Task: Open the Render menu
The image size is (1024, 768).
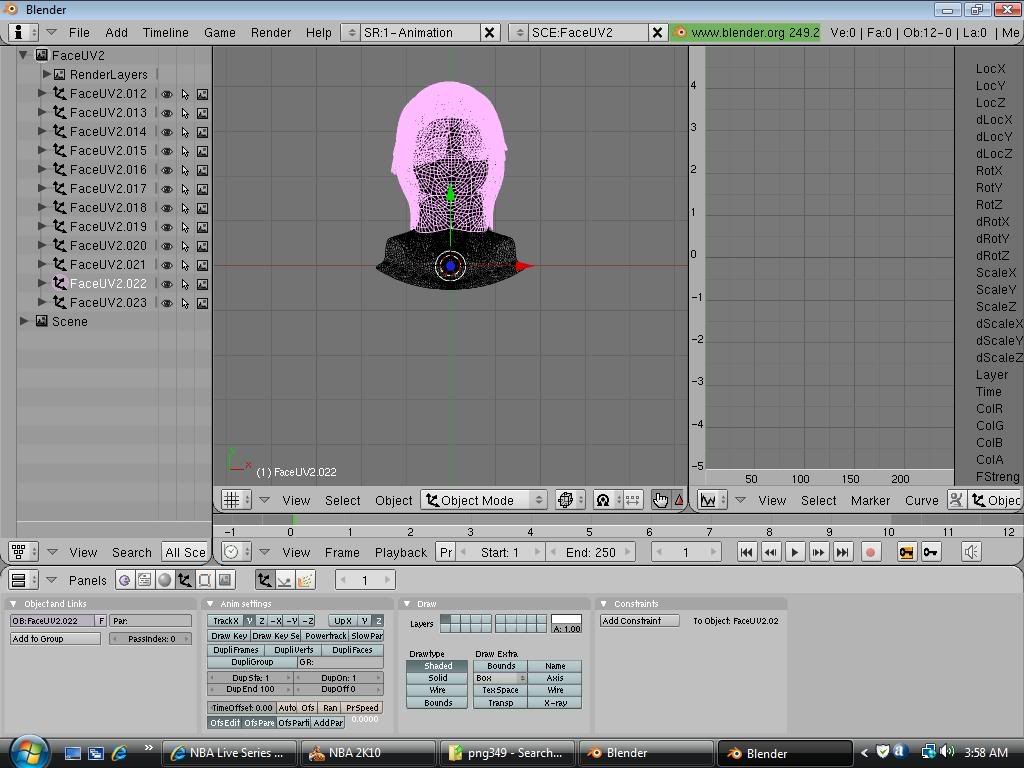Action: pyautogui.click(x=271, y=32)
